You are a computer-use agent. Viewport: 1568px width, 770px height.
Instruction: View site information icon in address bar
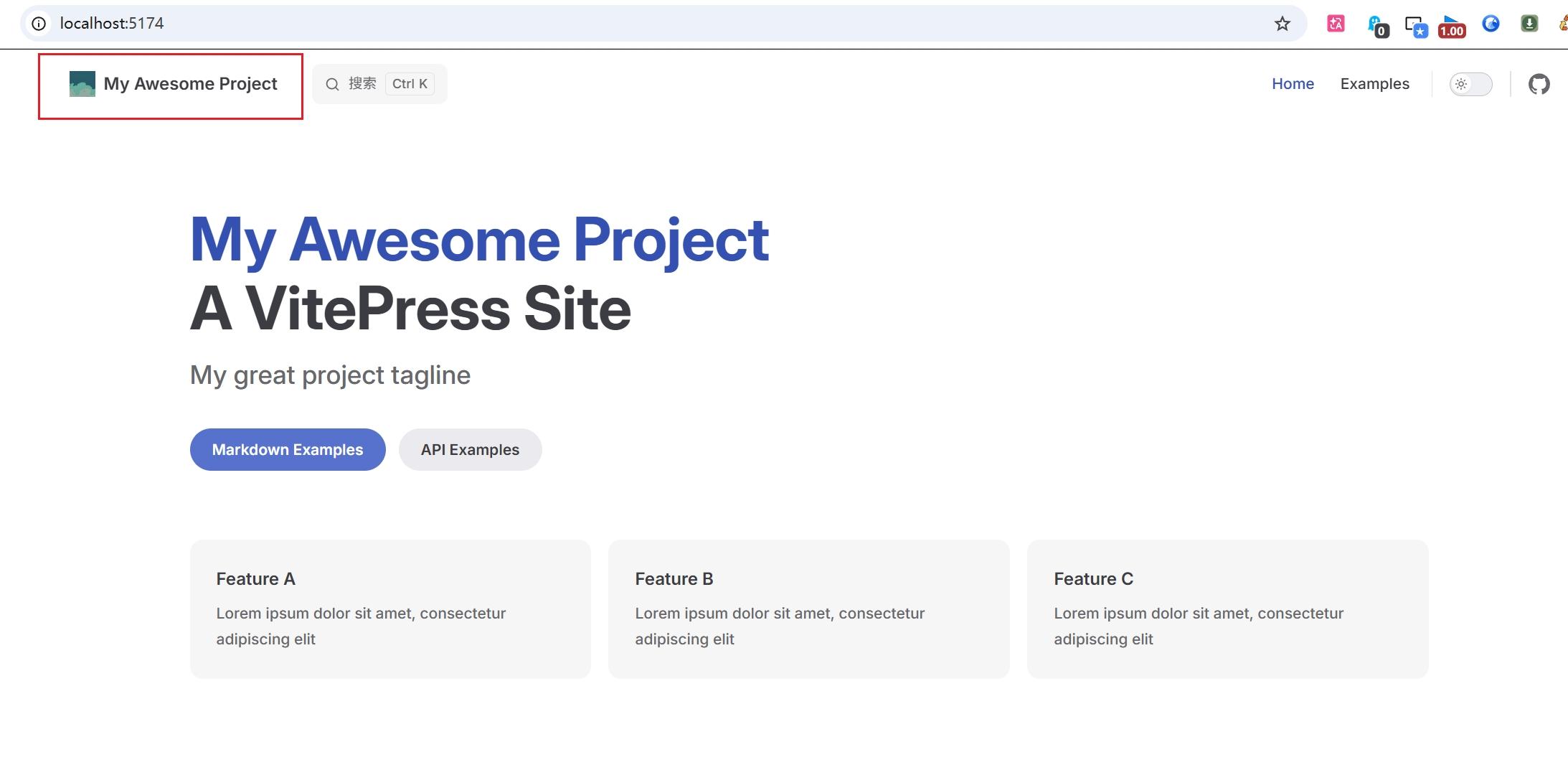(39, 24)
